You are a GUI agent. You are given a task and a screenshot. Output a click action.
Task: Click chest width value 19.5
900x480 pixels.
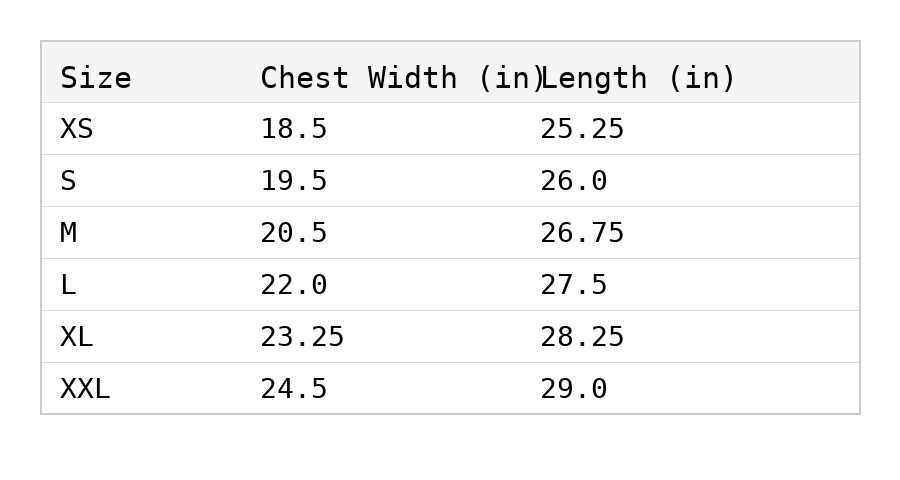tap(294, 182)
